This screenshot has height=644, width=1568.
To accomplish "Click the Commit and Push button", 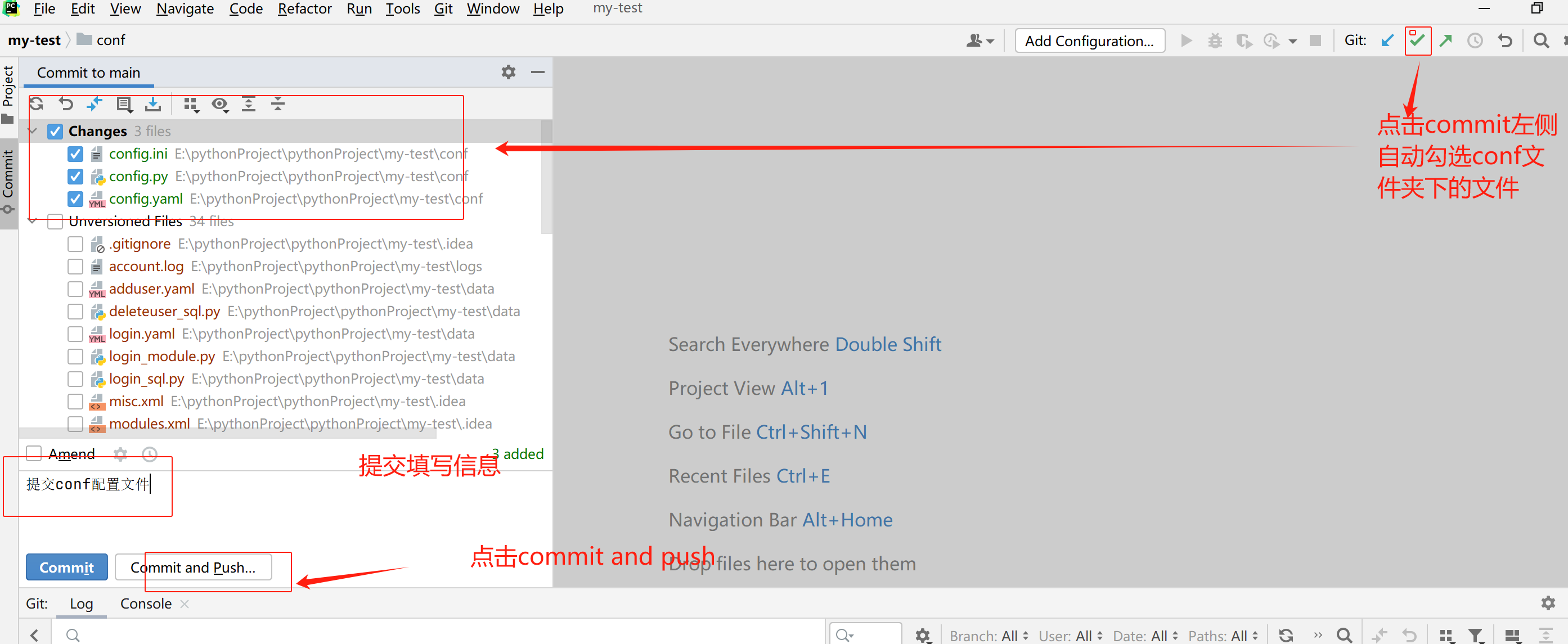I will (x=193, y=568).
